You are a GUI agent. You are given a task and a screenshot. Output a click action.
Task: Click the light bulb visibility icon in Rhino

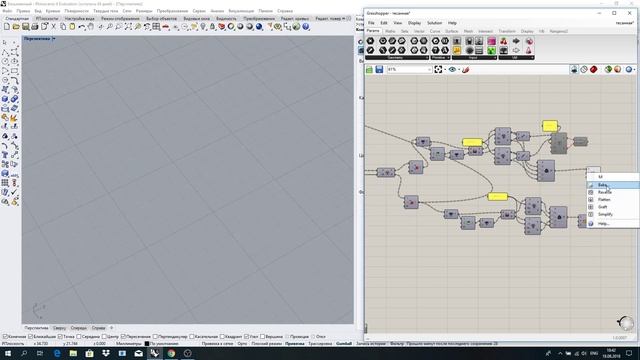click(x=203, y=27)
